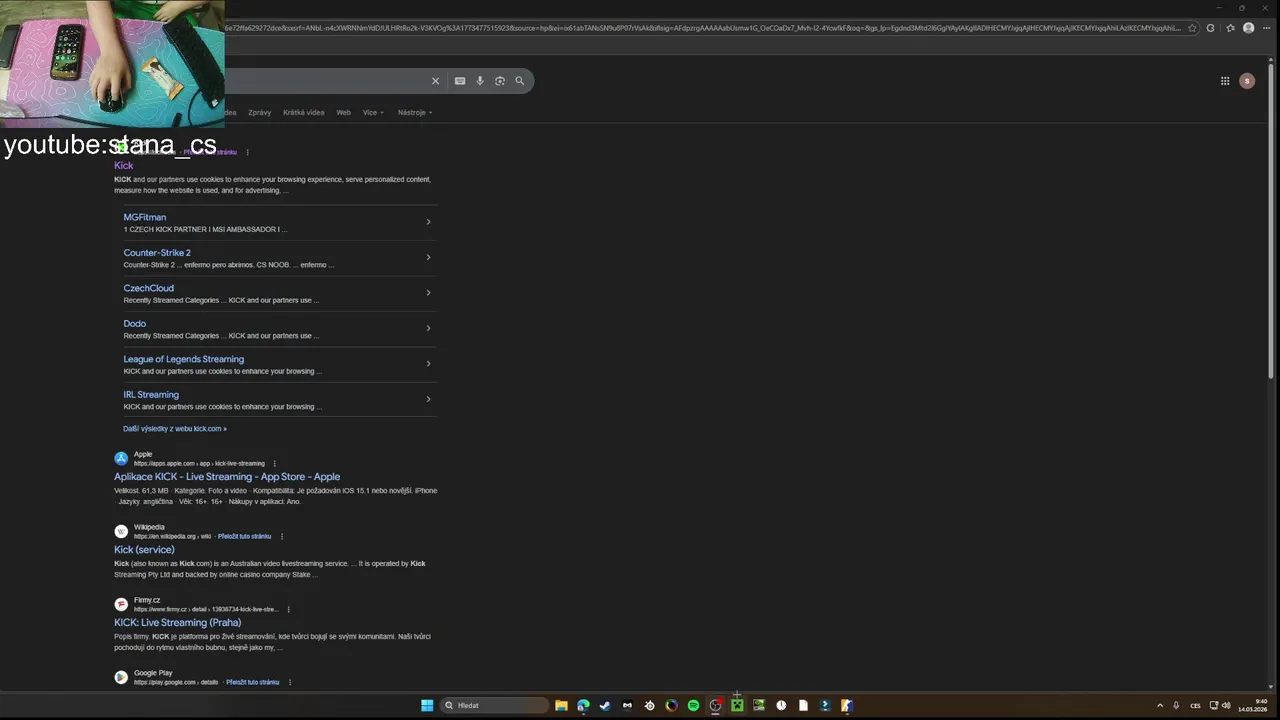Viewport: 1280px width, 720px height.
Task: Open Spotify from the taskbar
Action: point(693,705)
